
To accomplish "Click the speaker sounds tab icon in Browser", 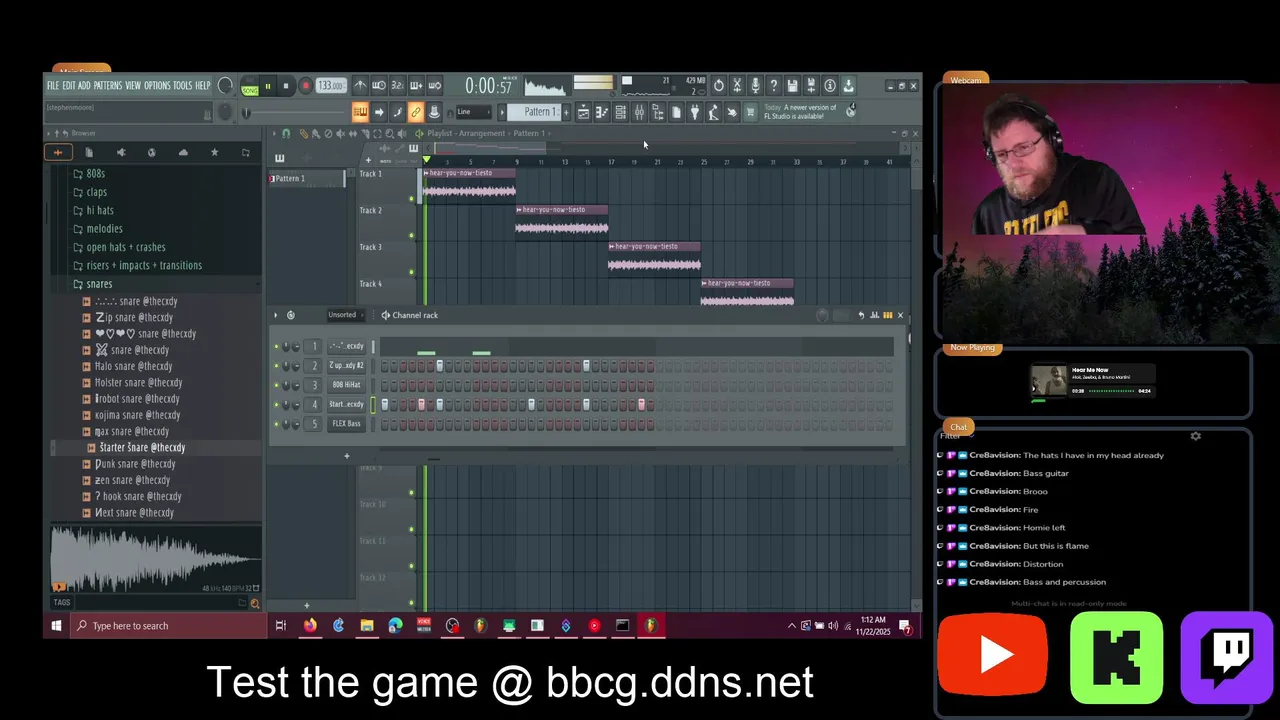I will pos(121,152).
